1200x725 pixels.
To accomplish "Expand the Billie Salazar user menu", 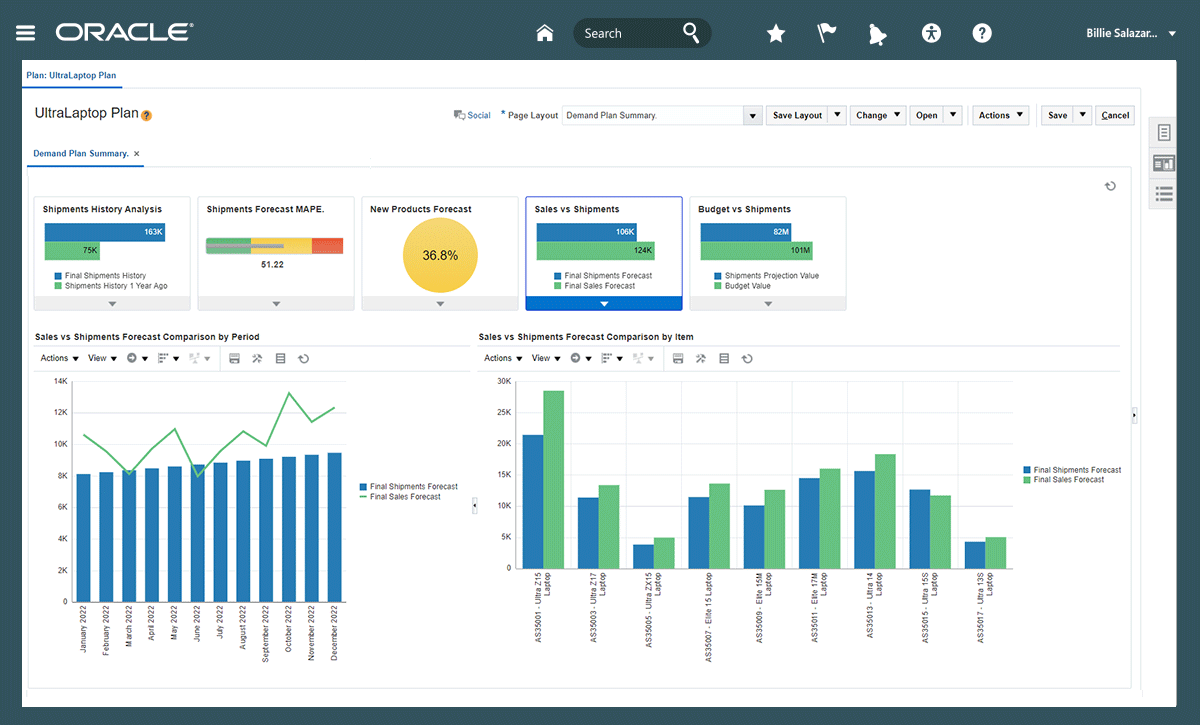I will point(1131,33).
